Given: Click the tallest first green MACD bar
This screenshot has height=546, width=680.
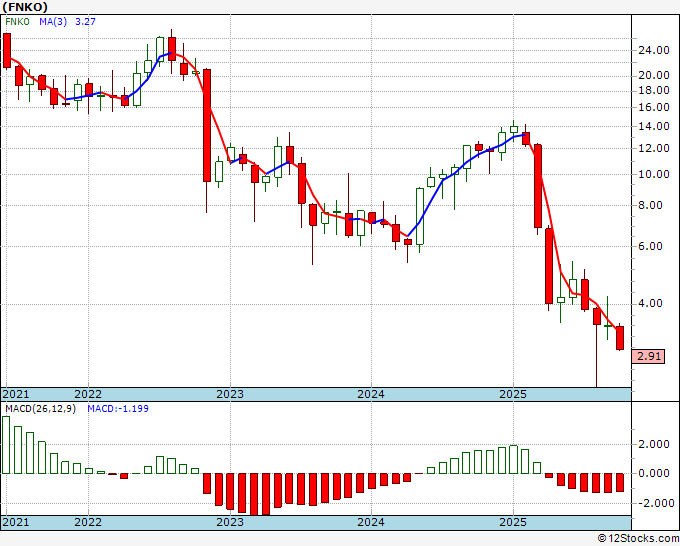Looking at the screenshot, I should [x=6, y=445].
